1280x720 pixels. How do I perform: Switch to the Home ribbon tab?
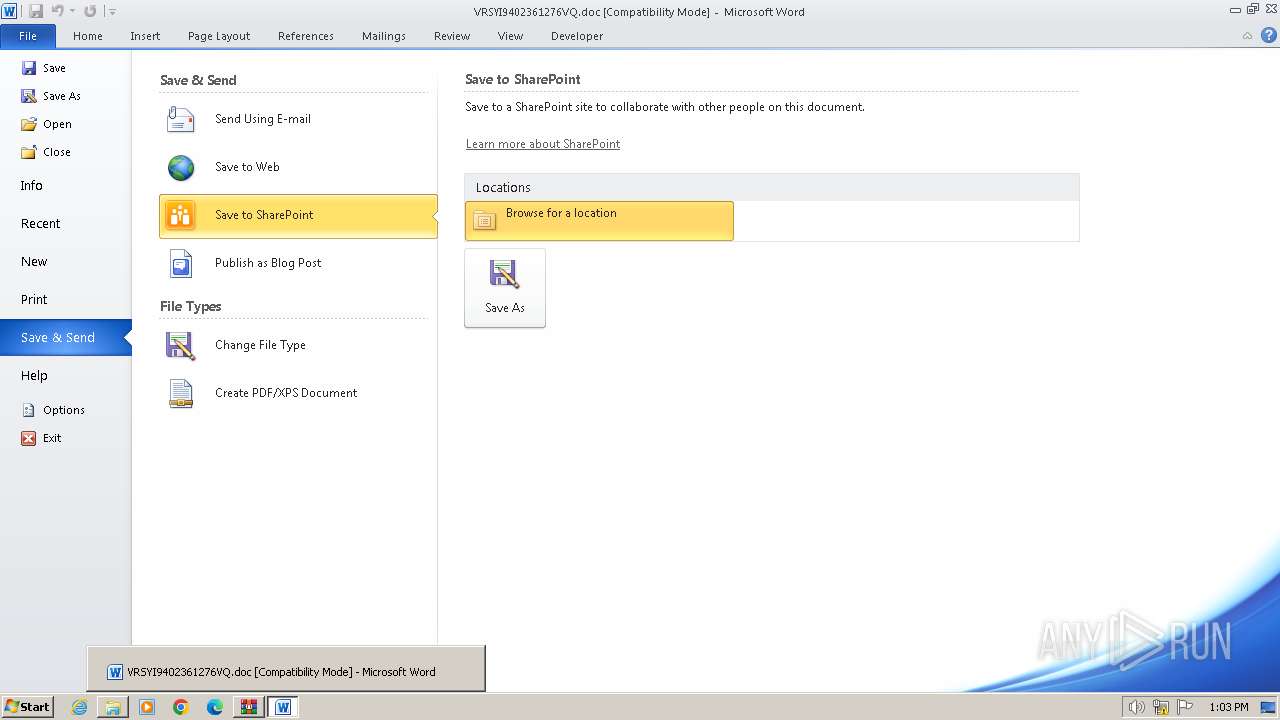[88, 36]
